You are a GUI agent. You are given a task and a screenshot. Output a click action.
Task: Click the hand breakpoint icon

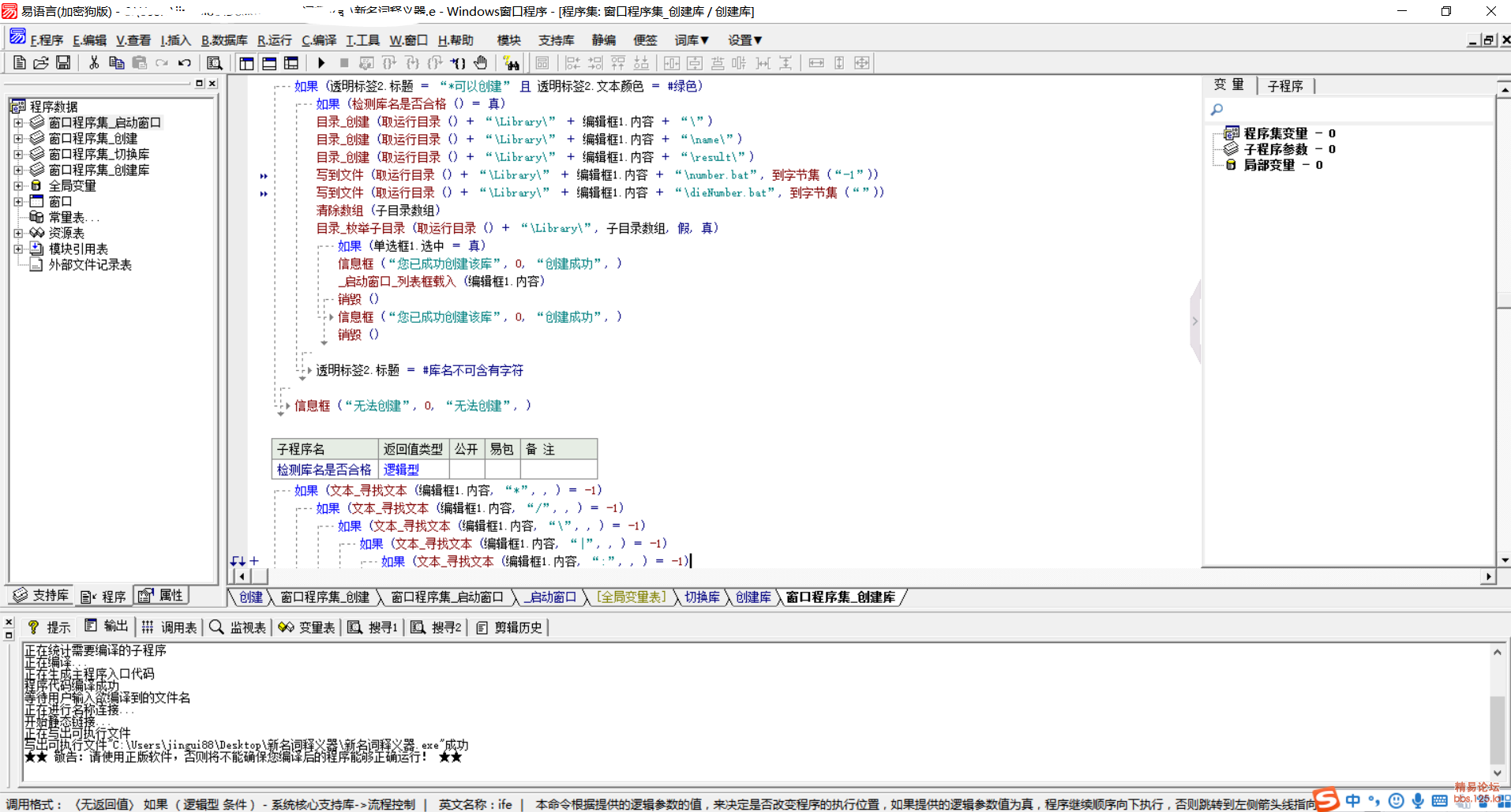click(x=481, y=63)
